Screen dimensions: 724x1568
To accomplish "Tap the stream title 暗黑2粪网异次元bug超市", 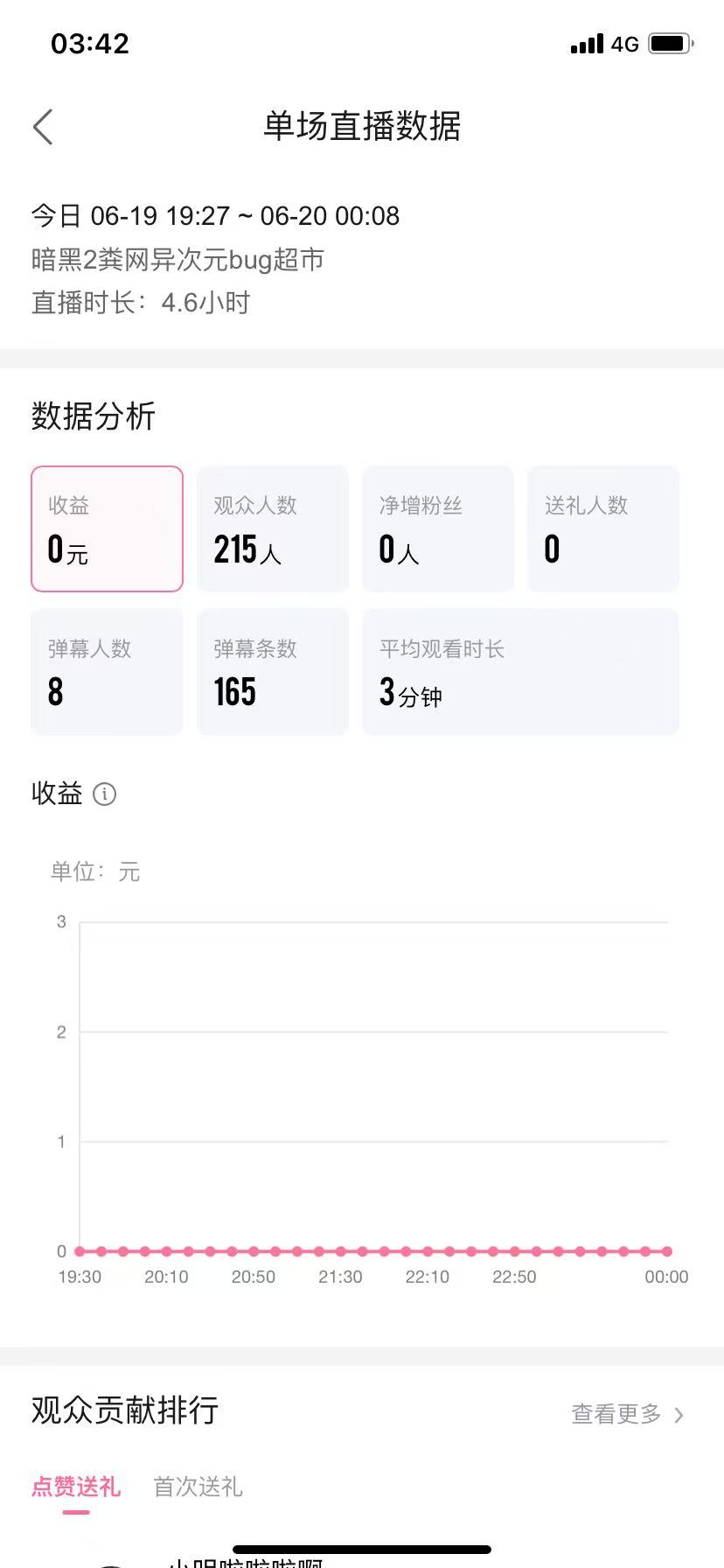I will [178, 260].
